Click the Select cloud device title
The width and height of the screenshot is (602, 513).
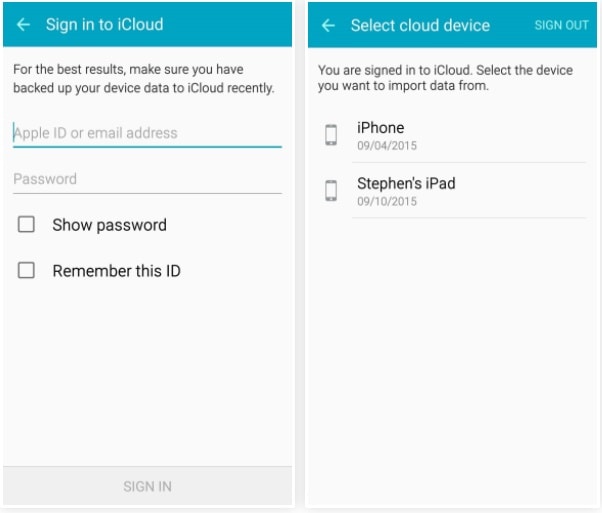(x=420, y=25)
